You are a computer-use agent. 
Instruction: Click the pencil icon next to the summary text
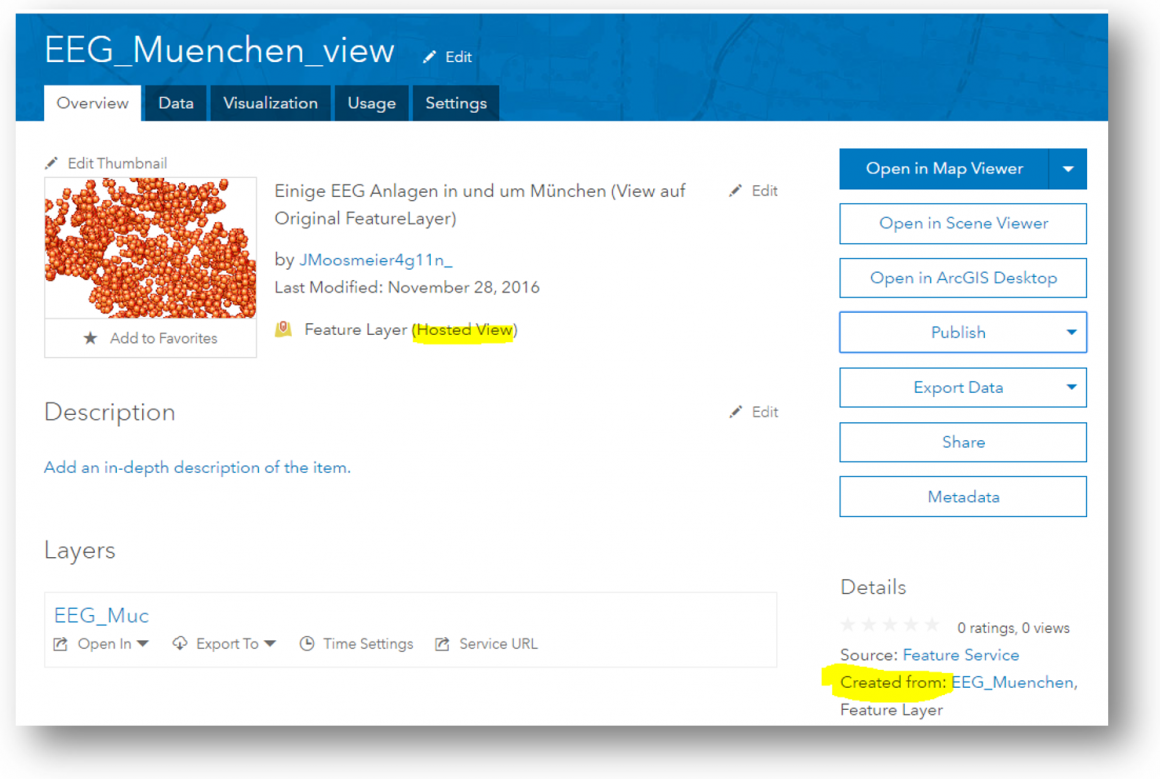pyautogui.click(x=735, y=191)
